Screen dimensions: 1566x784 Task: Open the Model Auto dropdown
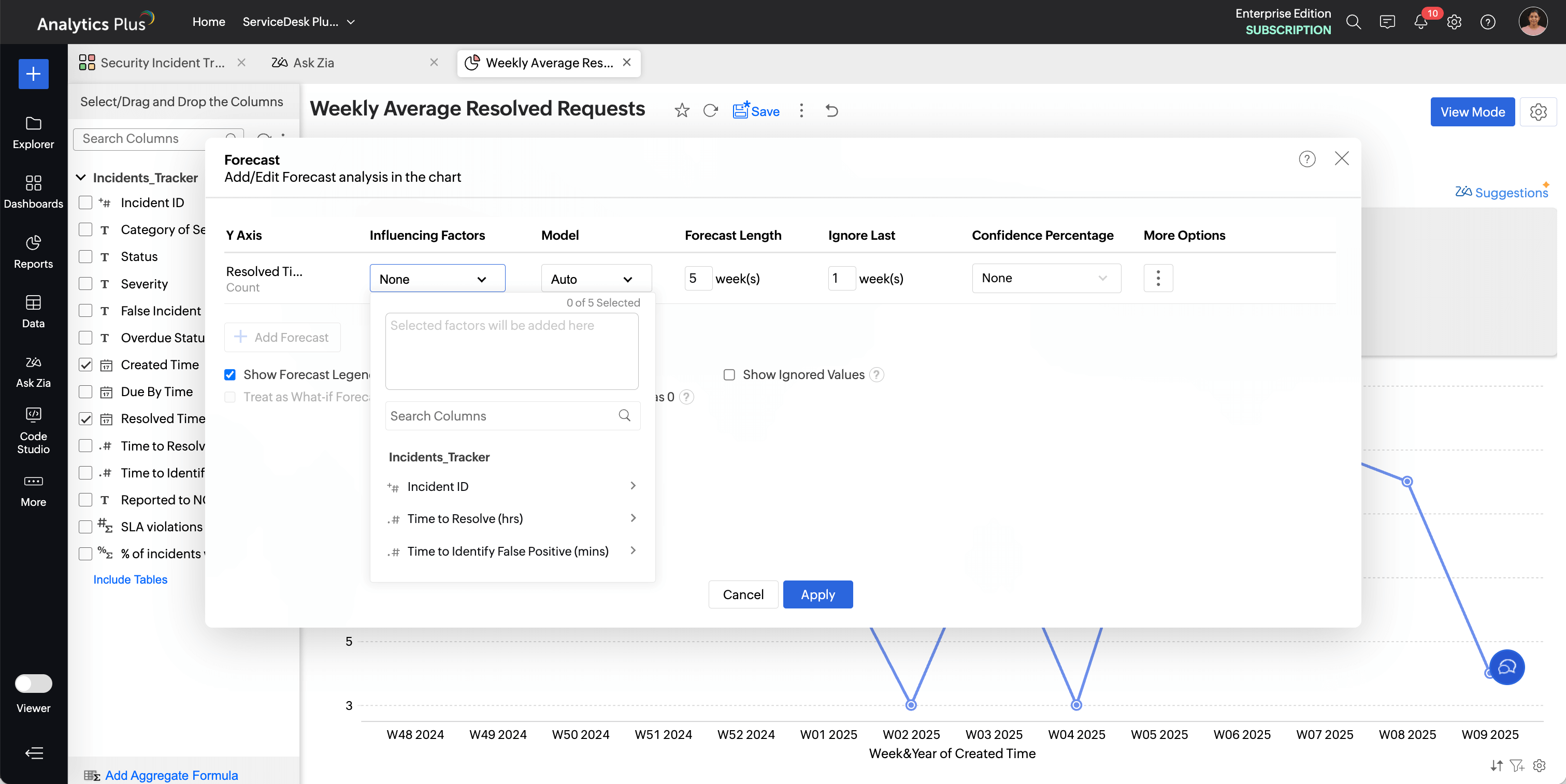click(x=596, y=279)
